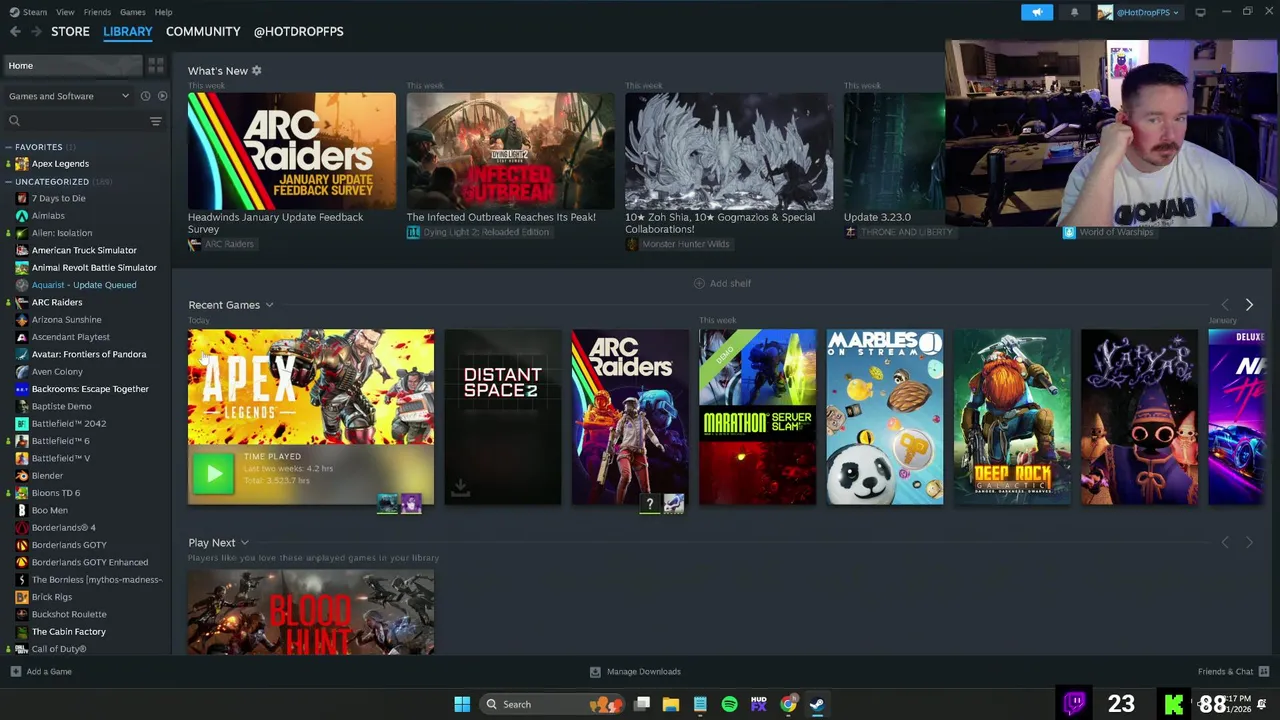Focus the library search field

pos(75,121)
